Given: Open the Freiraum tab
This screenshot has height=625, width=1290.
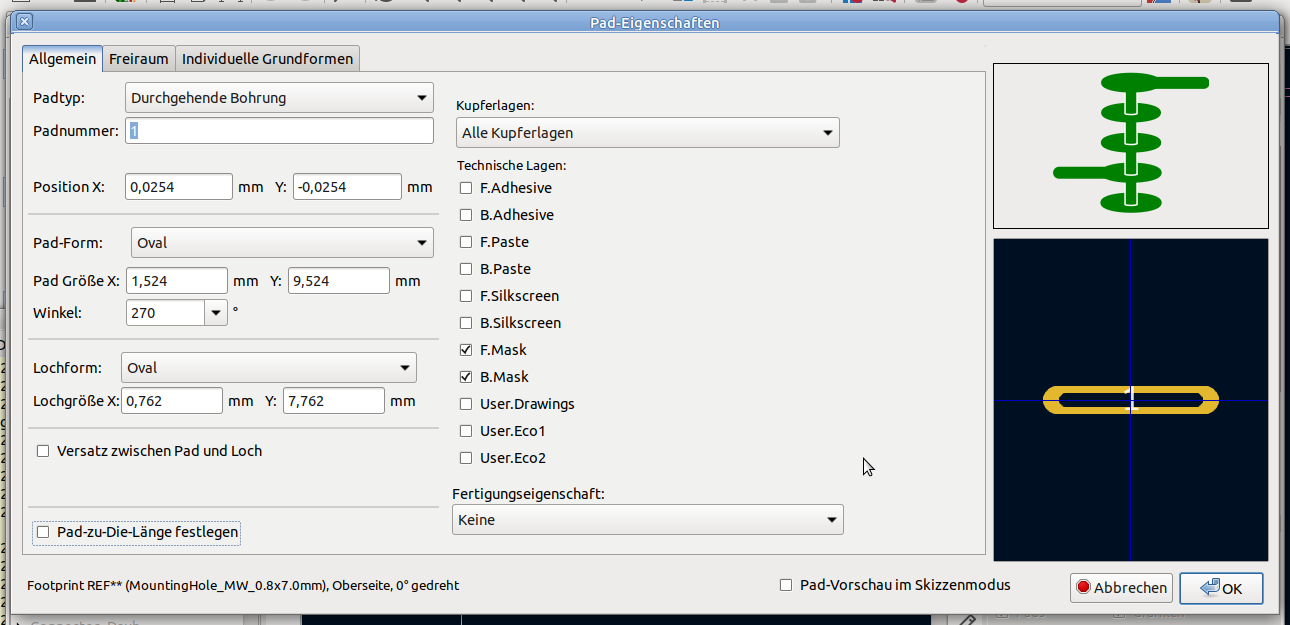Looking at the screenshot, I should (138, 59).
